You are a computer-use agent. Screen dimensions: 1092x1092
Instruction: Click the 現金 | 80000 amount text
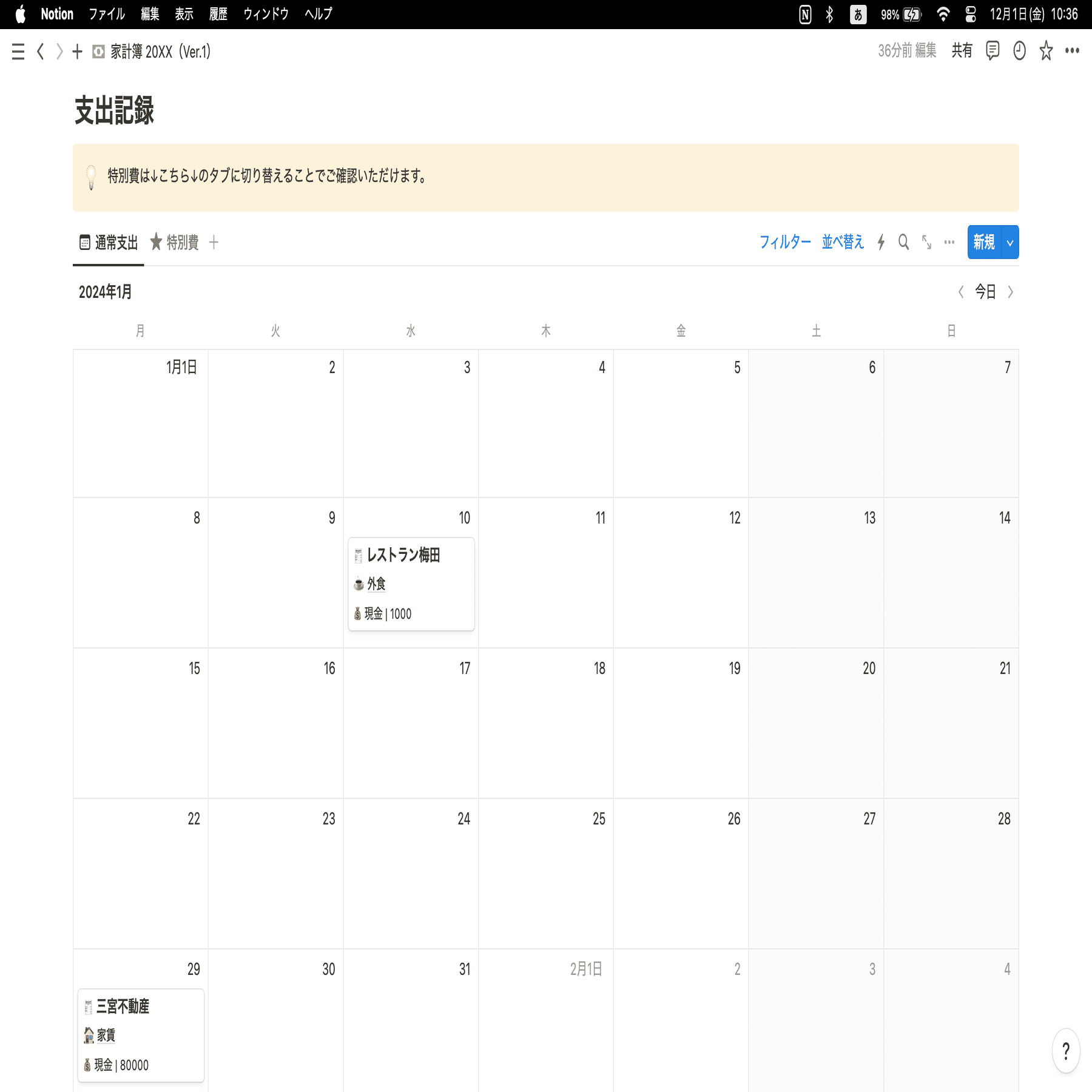click(121, 1065)
